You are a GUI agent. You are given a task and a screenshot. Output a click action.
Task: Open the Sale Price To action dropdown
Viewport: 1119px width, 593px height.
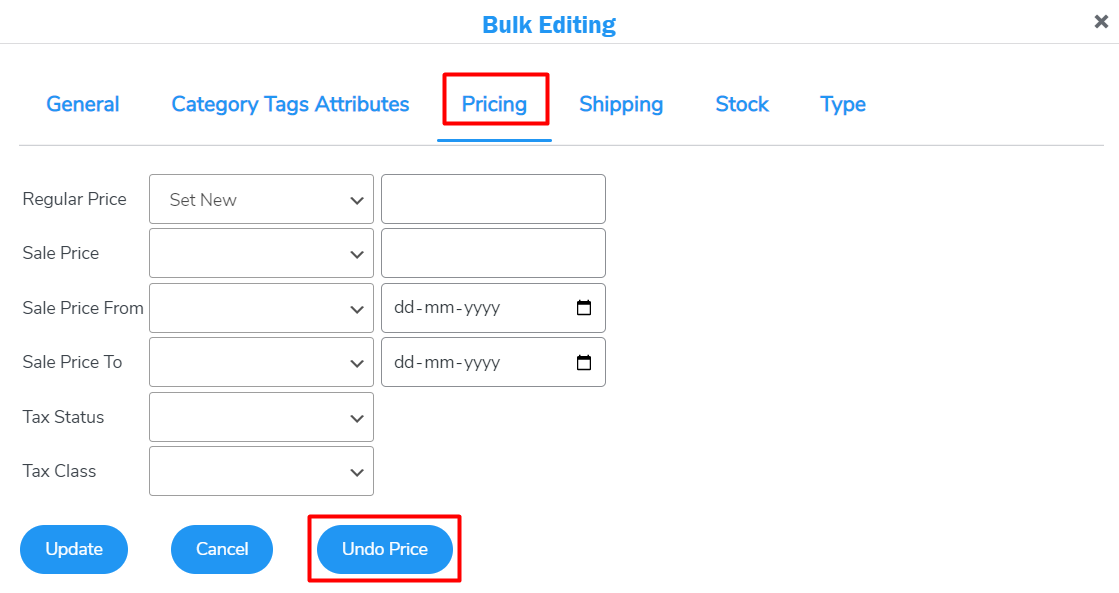260,362
